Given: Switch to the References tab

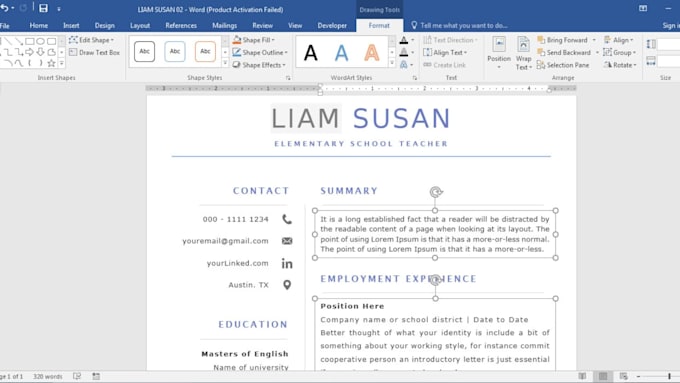Looking at the screenshot, I should click(181, 26).
